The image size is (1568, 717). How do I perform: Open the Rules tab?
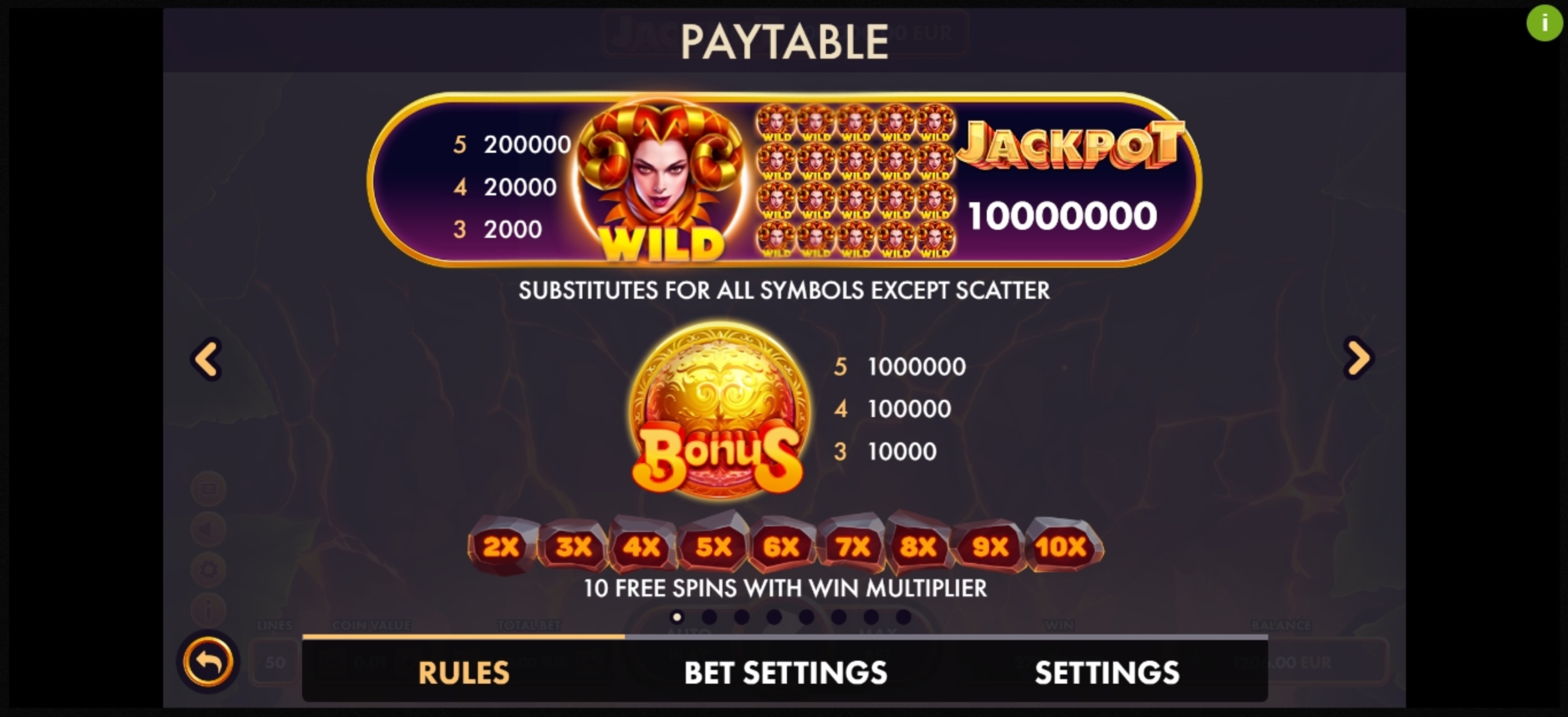coord(463,672)
